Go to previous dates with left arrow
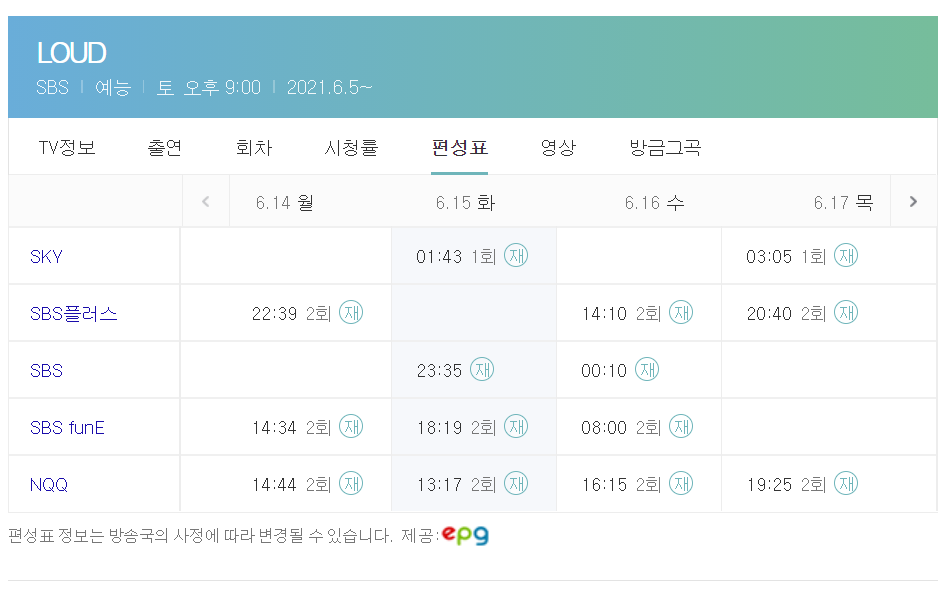 coord(206,202)
